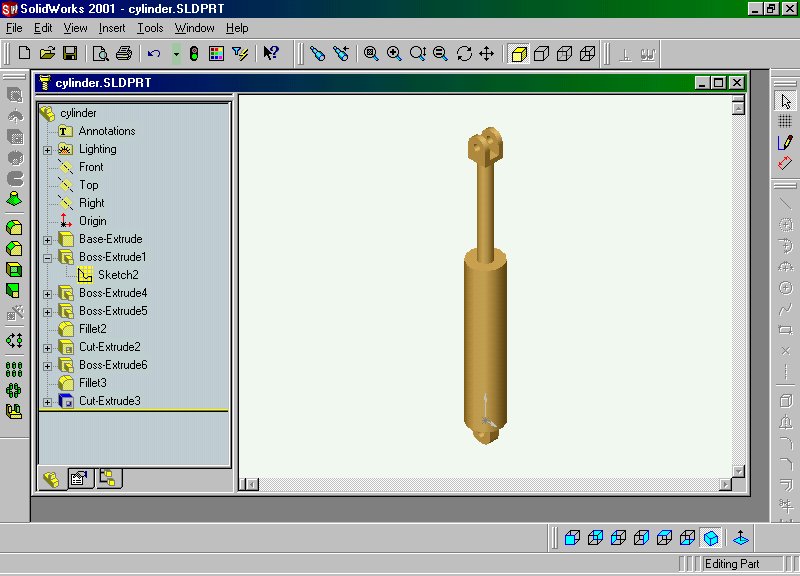
Task: Switch to the PropertyManager tab
Action: pos(78,479)
